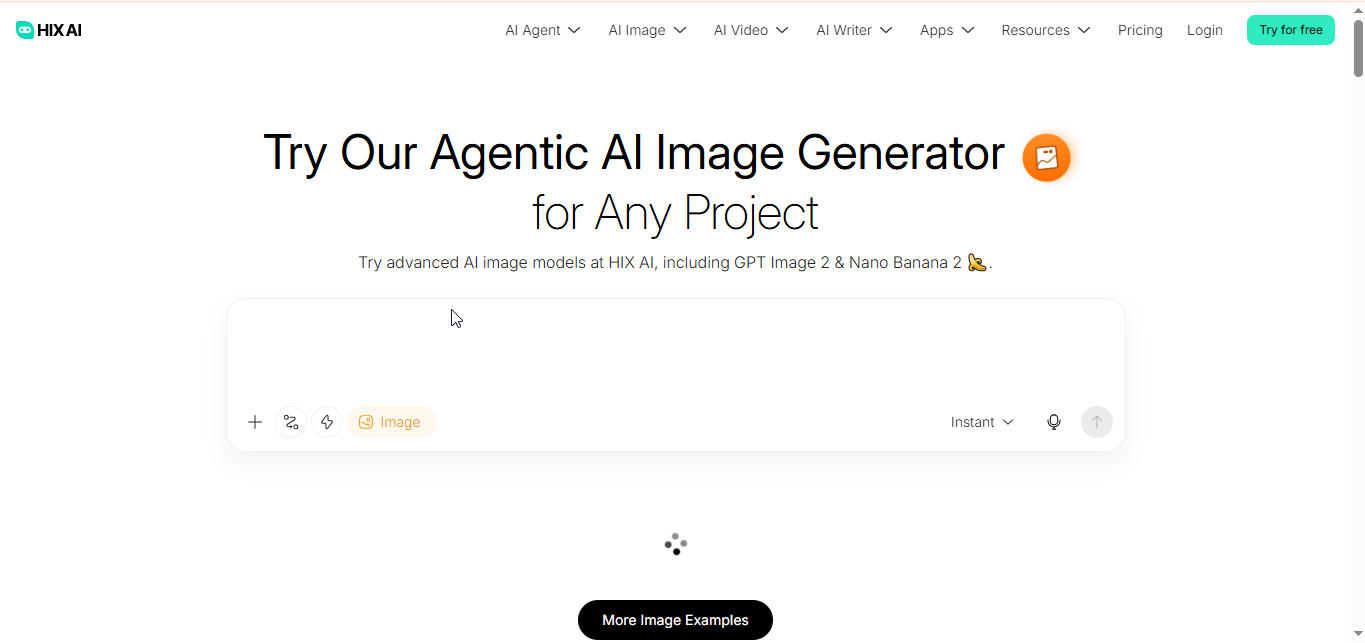
Task: Click the Login link
Action: point(1205,30)
